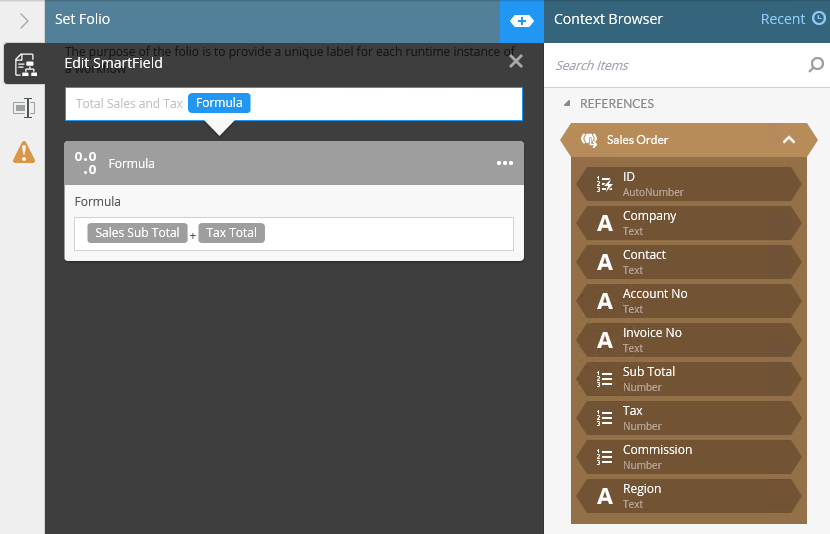Click the number icon beside Tax
Image resolution: width=830 pixels, height=534 pixels.
(605, 418)
